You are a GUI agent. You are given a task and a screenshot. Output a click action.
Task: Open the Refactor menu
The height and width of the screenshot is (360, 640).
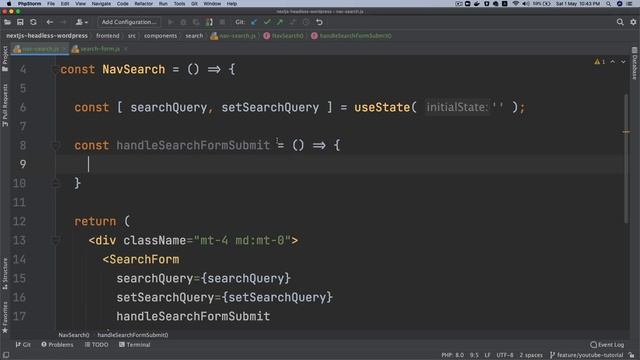click(144, 4)
